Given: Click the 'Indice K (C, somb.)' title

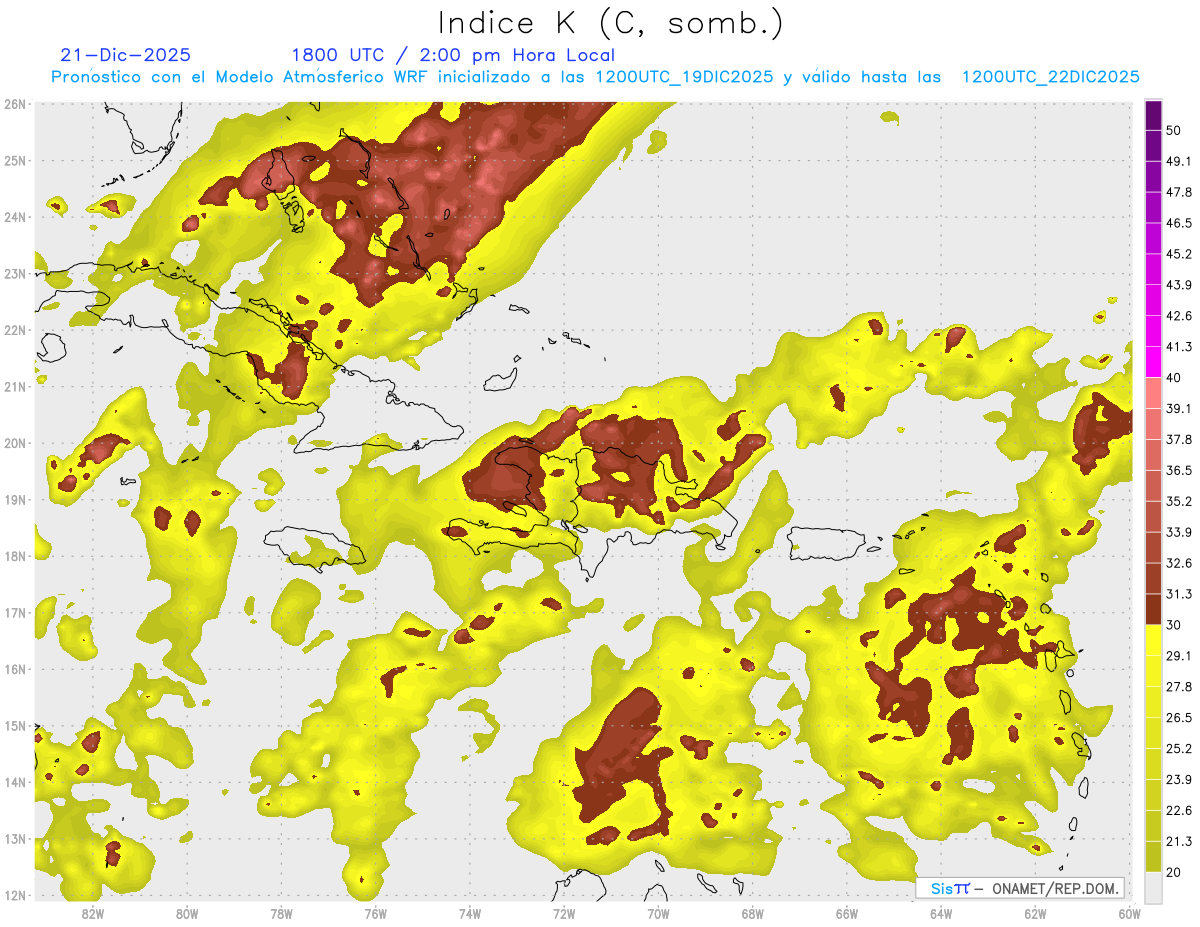Looking at the screenshot, I should pyautogui.click(x=611, y=23).
